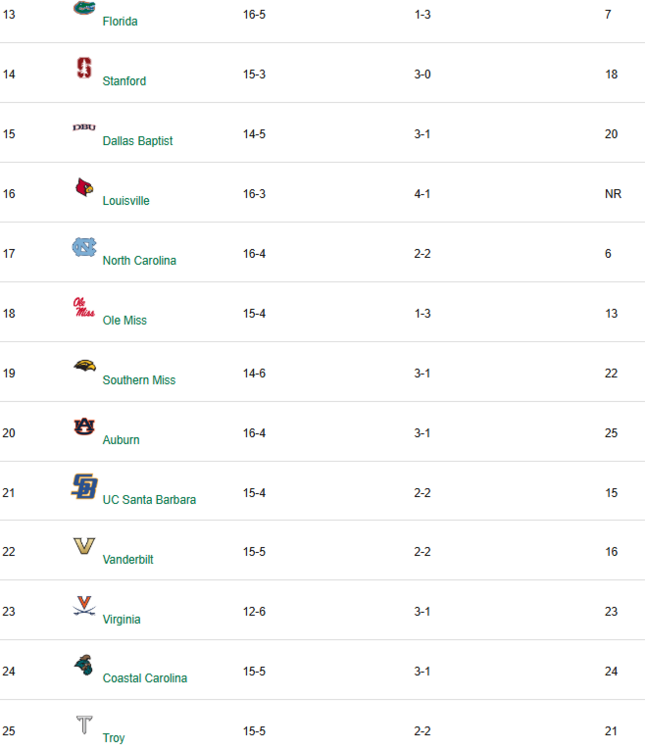Open the Louisville team link
645x750 pixels.
pos(126,201)
